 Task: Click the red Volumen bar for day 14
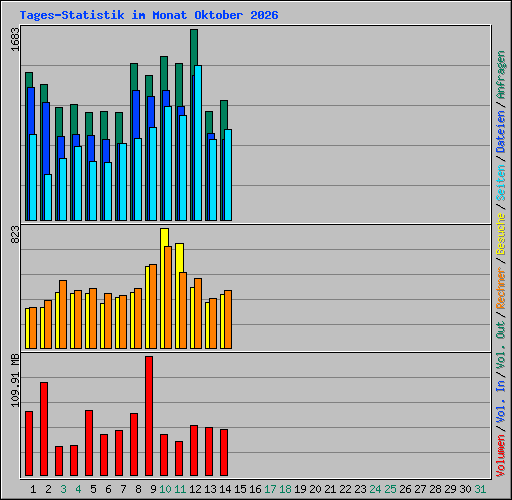[x=224, y=452]
